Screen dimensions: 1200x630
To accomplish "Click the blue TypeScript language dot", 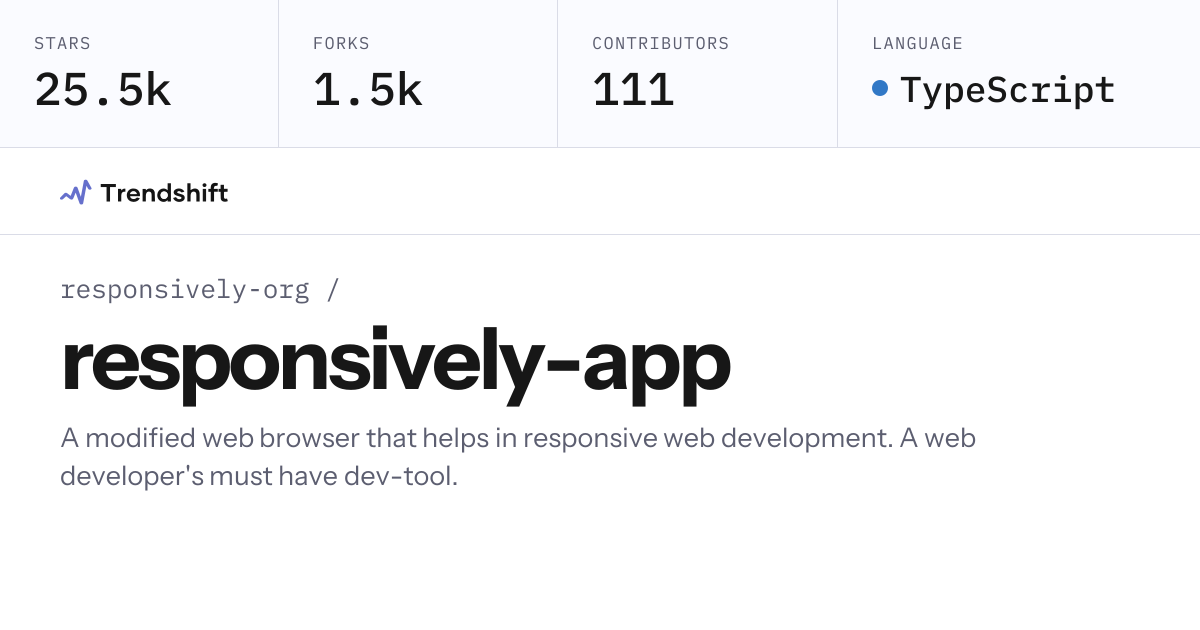I will pos(880,88).
